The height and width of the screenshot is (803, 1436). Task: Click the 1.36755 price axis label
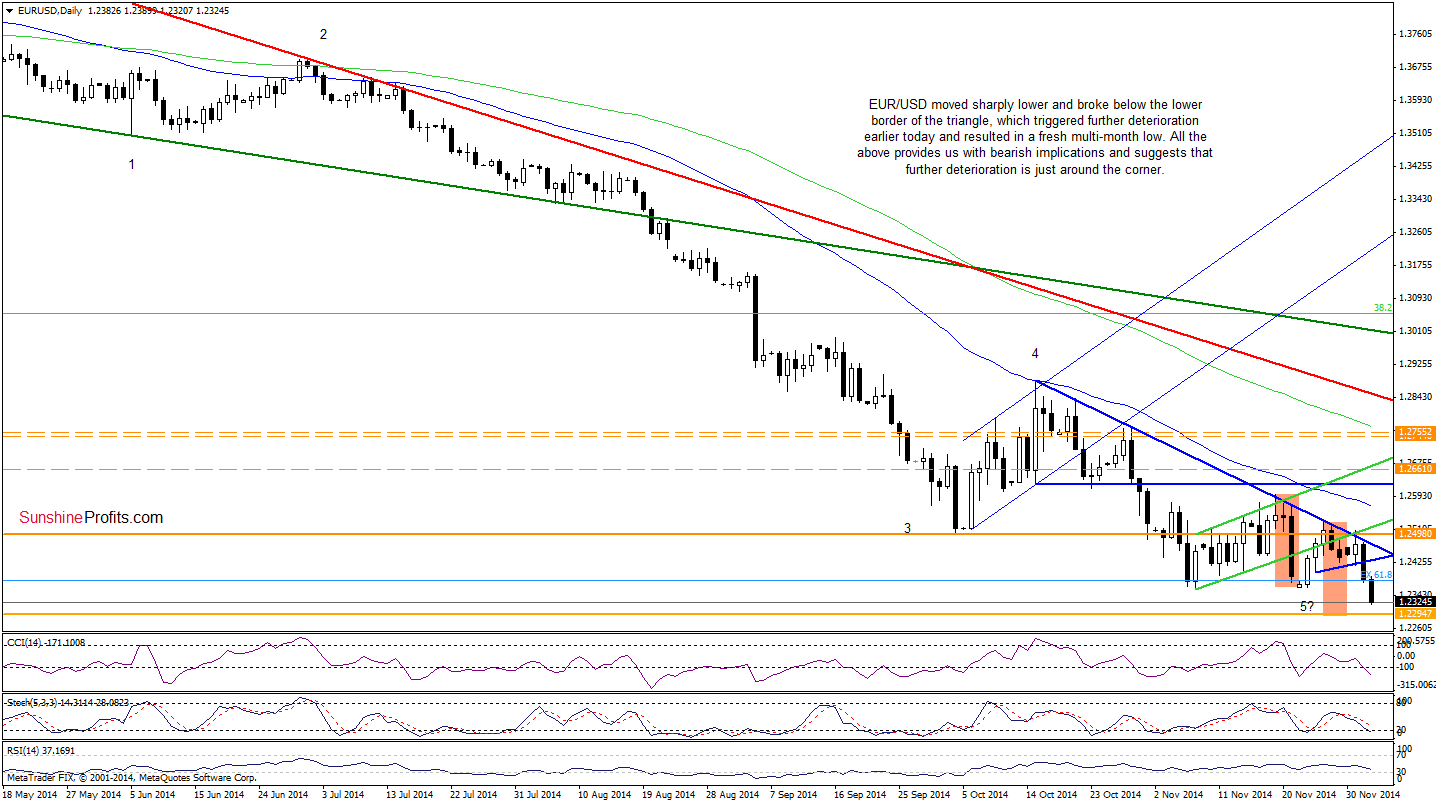1414,67
